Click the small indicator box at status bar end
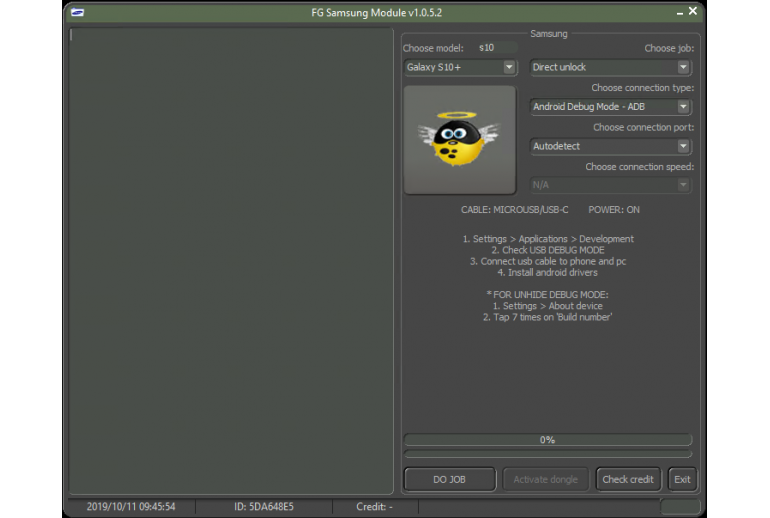Viewport: 770px width, 518px height. tap(680, 507)
